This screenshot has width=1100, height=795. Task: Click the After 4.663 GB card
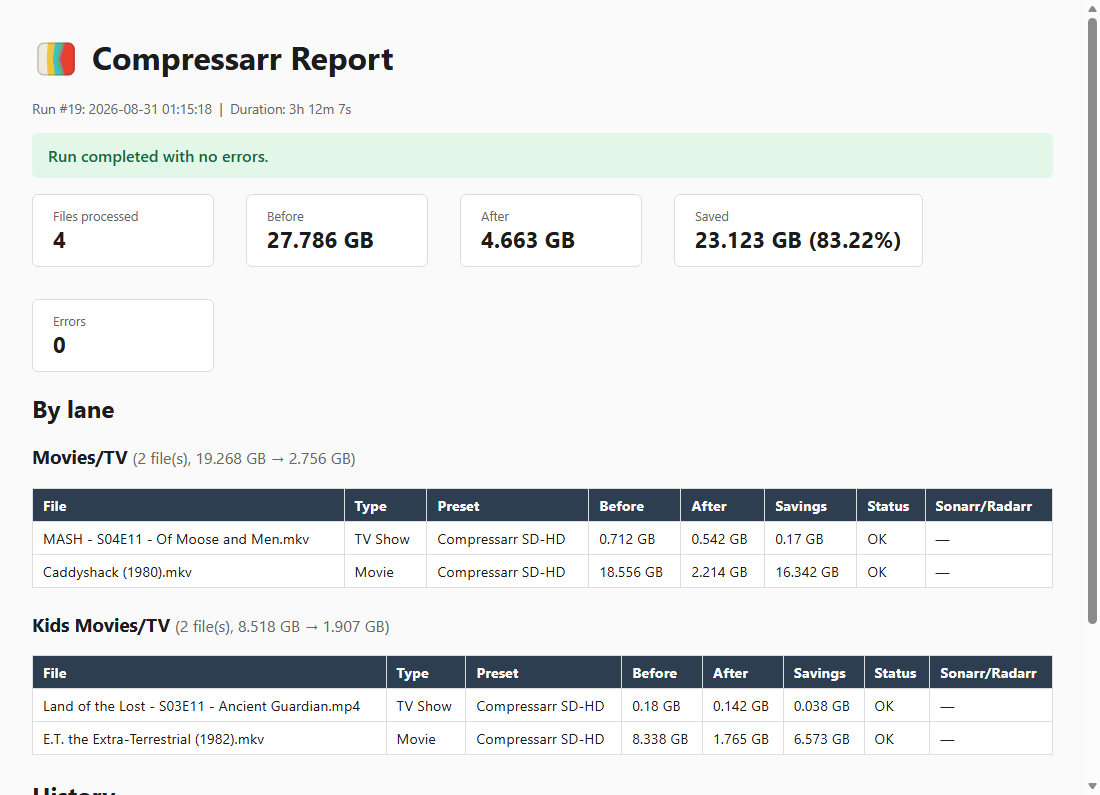tap(551, 230)
